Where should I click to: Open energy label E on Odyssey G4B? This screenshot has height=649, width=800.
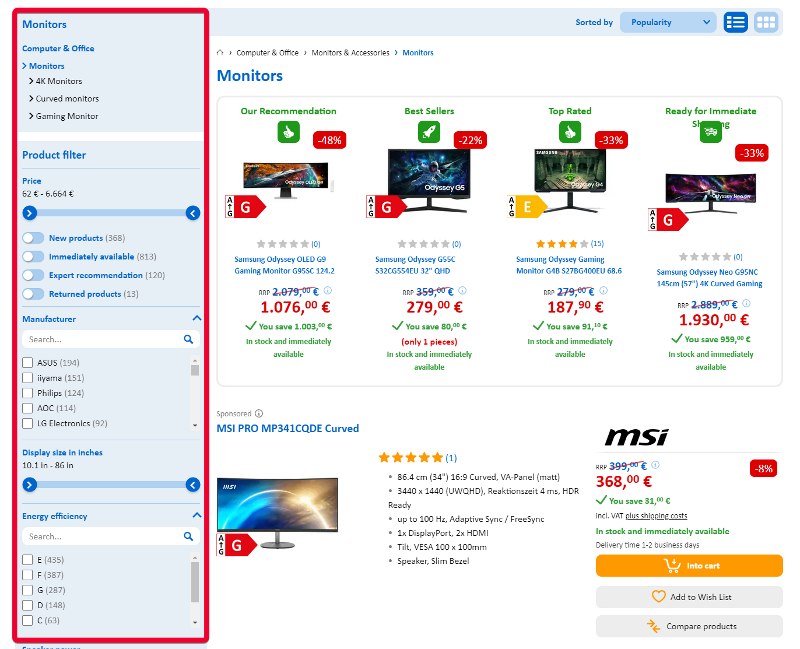click(527, 207)
